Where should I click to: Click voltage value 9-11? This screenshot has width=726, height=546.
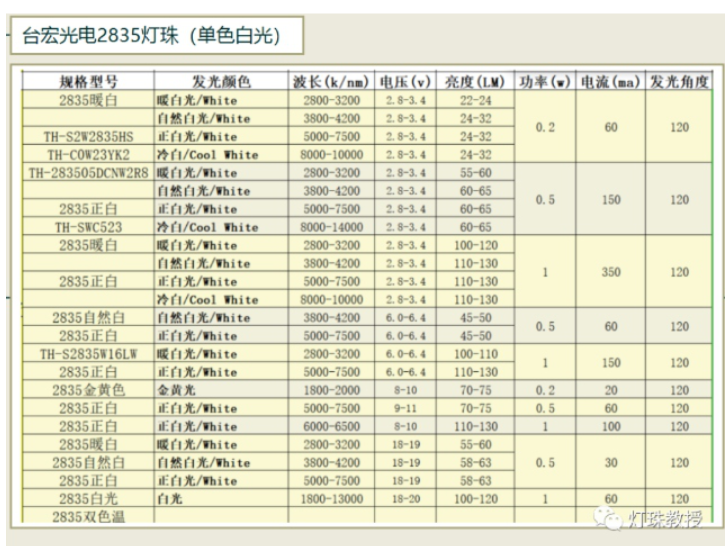pyautogui.click(x=406, y=408)
